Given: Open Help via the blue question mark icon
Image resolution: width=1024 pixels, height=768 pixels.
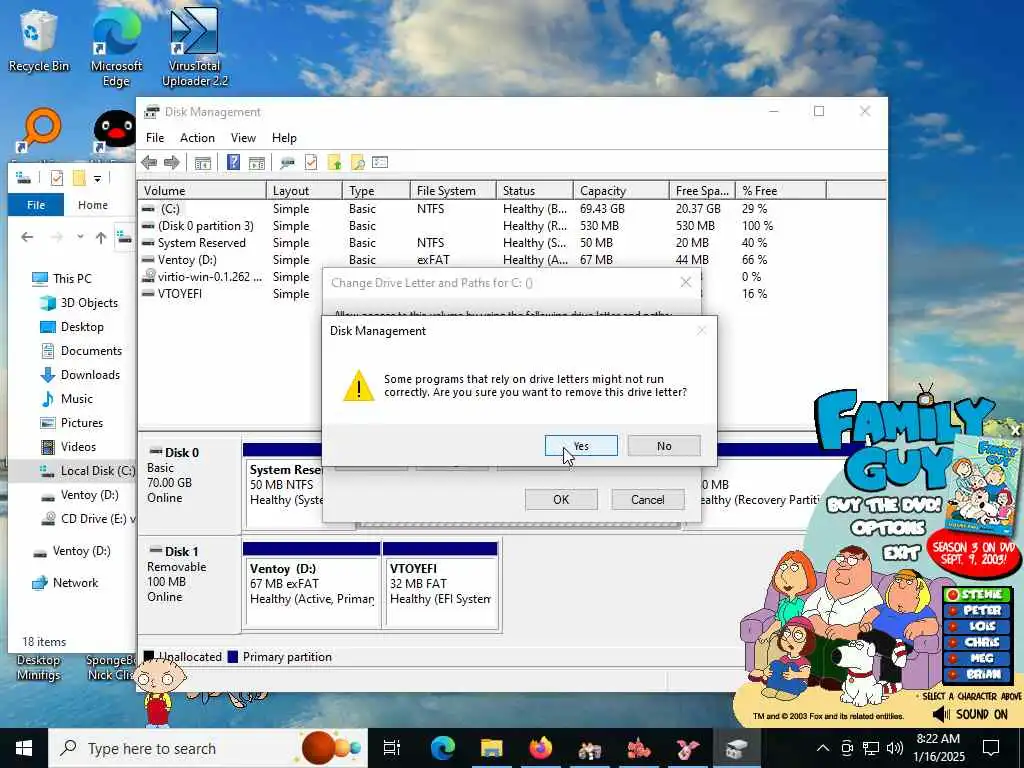Looking at the screenshot, I should (x=233, y=162).
